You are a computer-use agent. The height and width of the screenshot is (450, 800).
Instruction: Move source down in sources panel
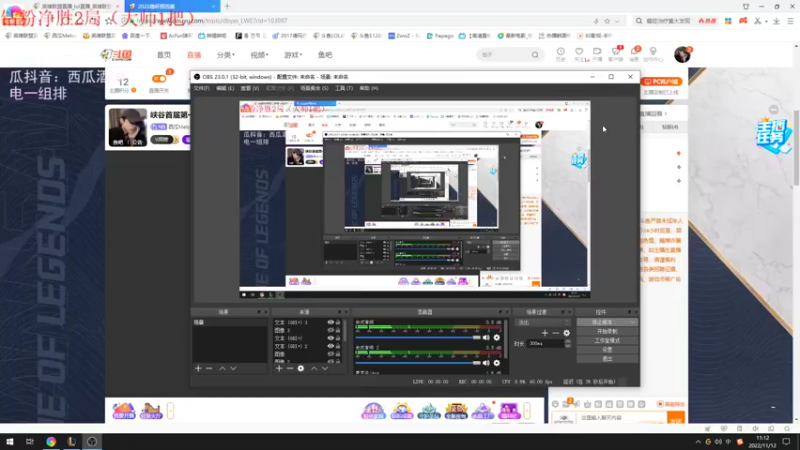[325, 368]
